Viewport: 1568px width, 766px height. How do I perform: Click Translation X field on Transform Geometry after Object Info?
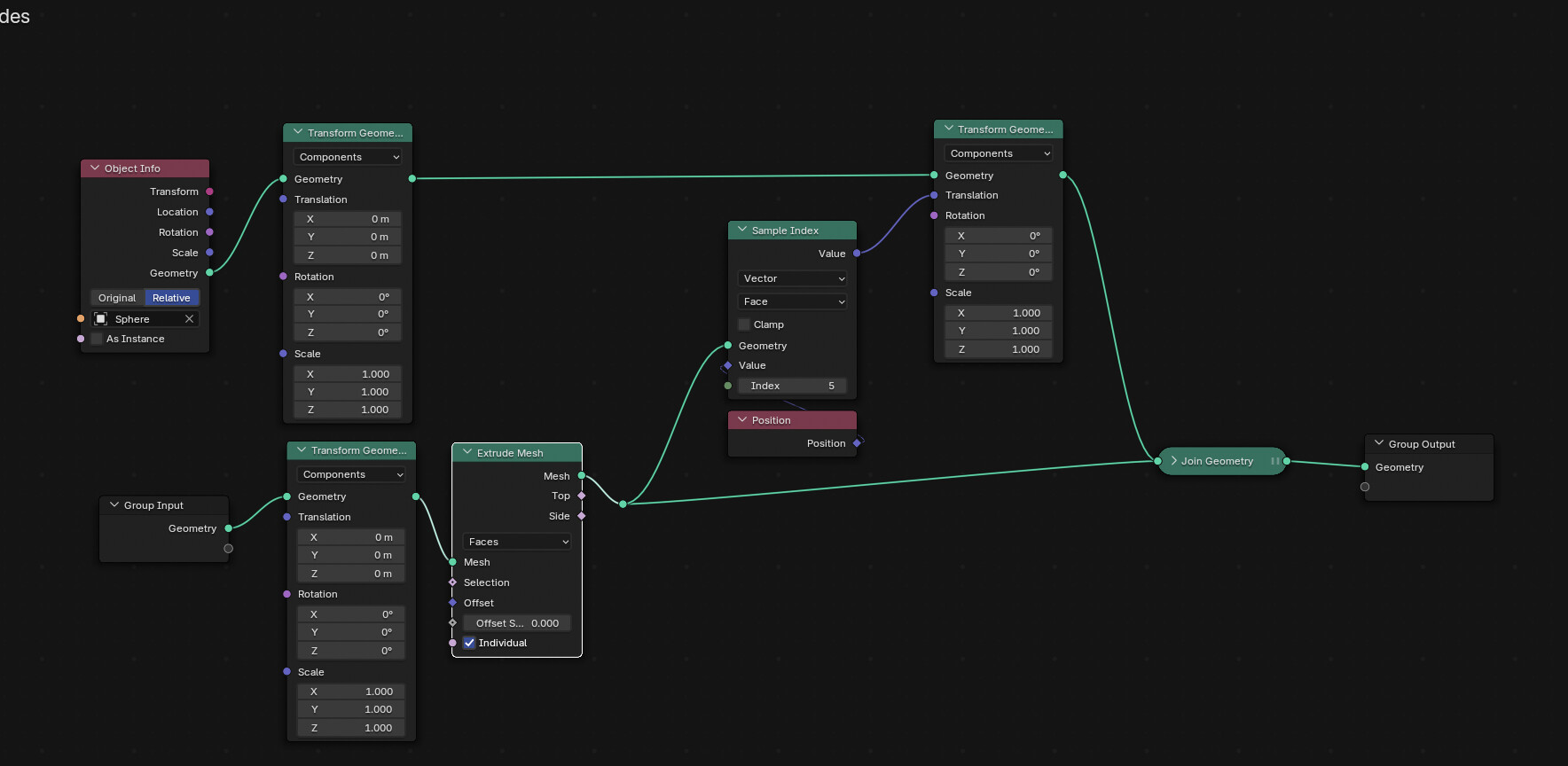click(348, 219)
